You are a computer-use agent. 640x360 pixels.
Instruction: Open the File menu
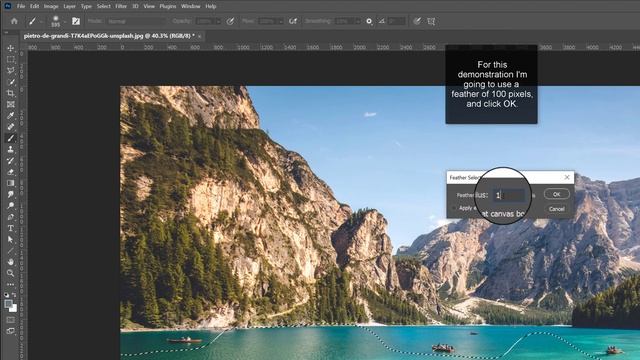(21, 6)
